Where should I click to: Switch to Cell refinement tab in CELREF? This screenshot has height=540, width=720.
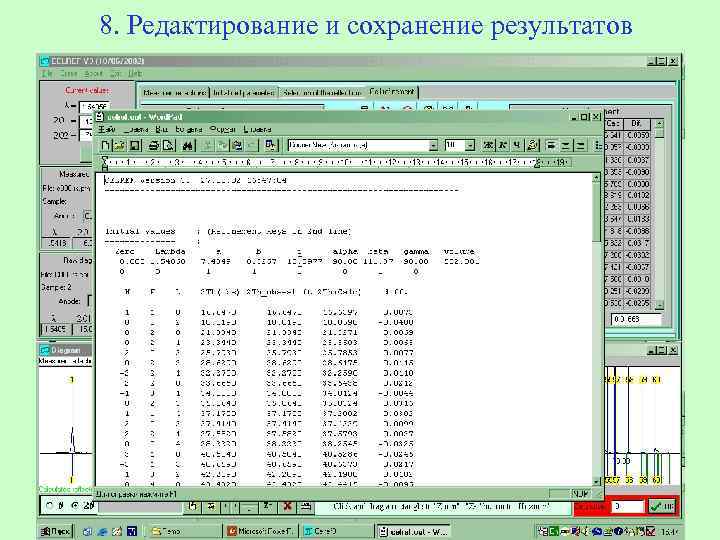392,92
